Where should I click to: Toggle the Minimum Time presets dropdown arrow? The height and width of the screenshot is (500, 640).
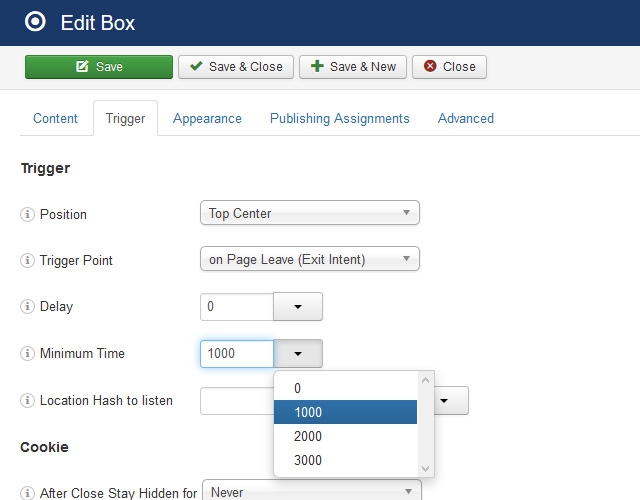(x=298, y=353)
